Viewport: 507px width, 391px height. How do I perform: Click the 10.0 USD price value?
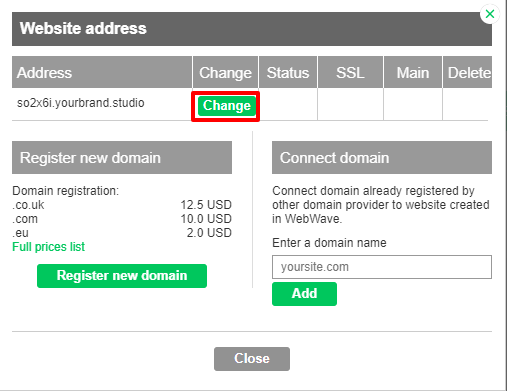(206, 219)
